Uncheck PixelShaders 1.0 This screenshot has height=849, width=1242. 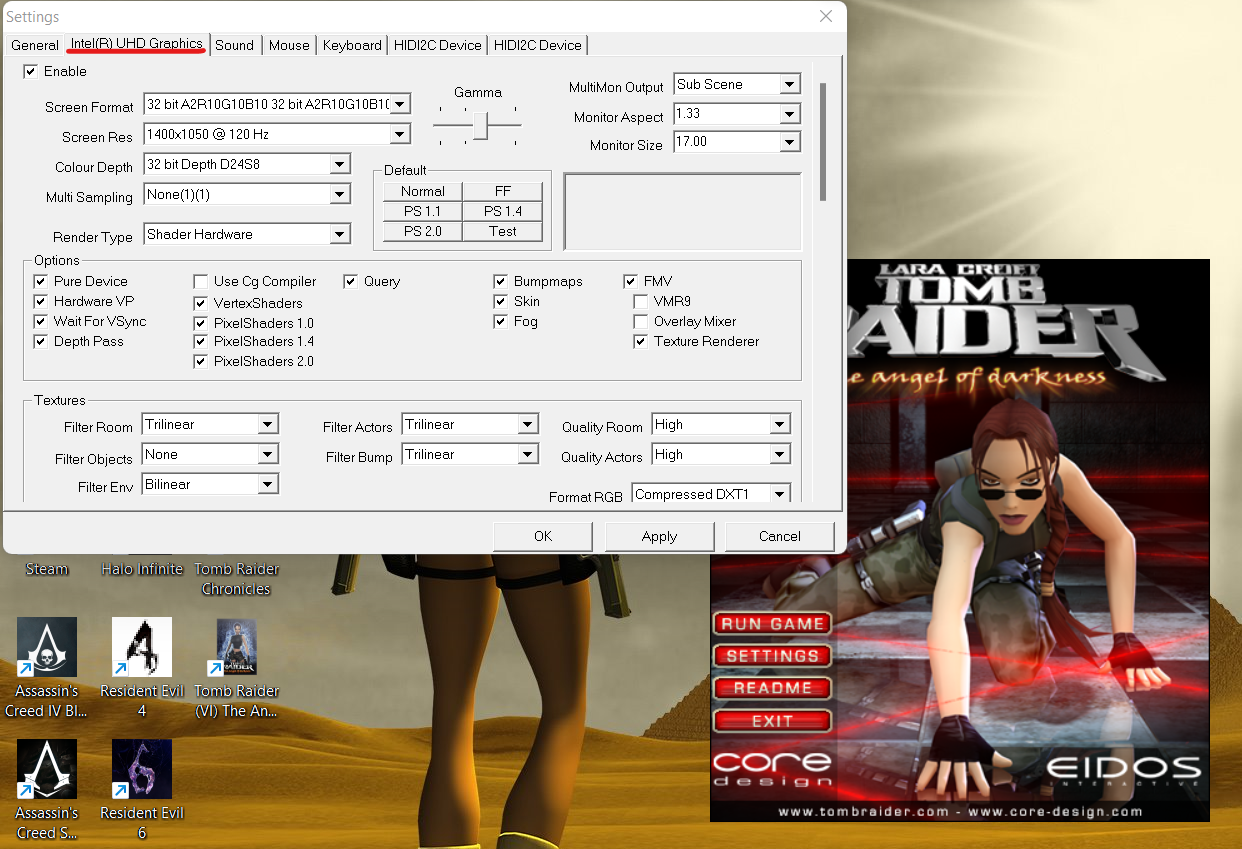pyautogui.click(x=201, y=323)
